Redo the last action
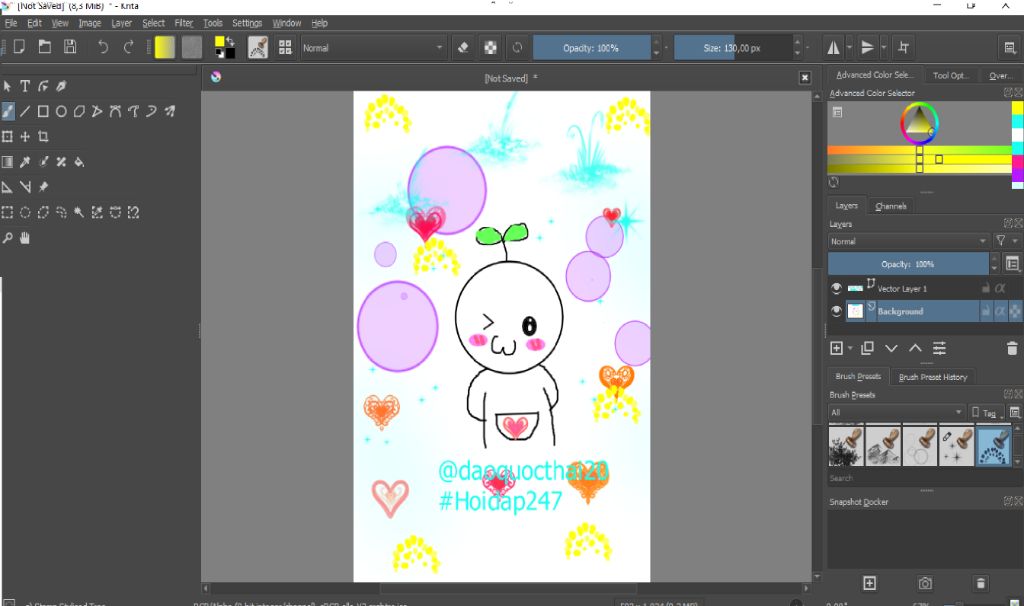Image resolution: width=1024 pixels, height=606 pixels. click(129, 47)
